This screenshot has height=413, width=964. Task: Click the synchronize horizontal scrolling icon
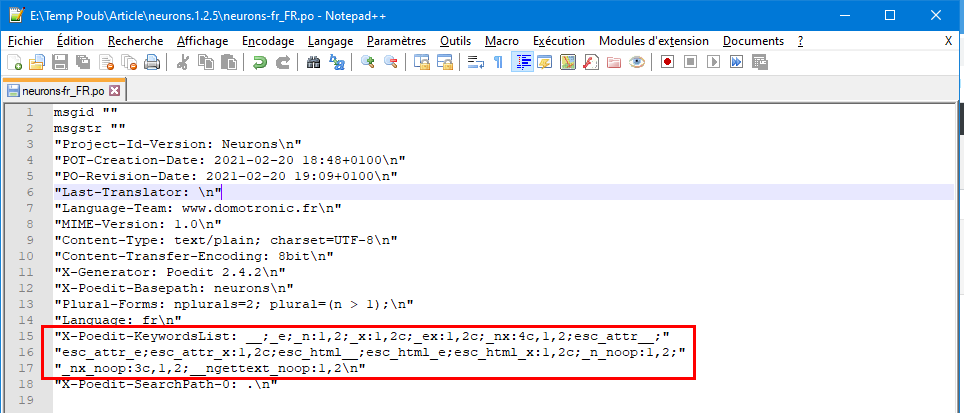tap(444, 62)
